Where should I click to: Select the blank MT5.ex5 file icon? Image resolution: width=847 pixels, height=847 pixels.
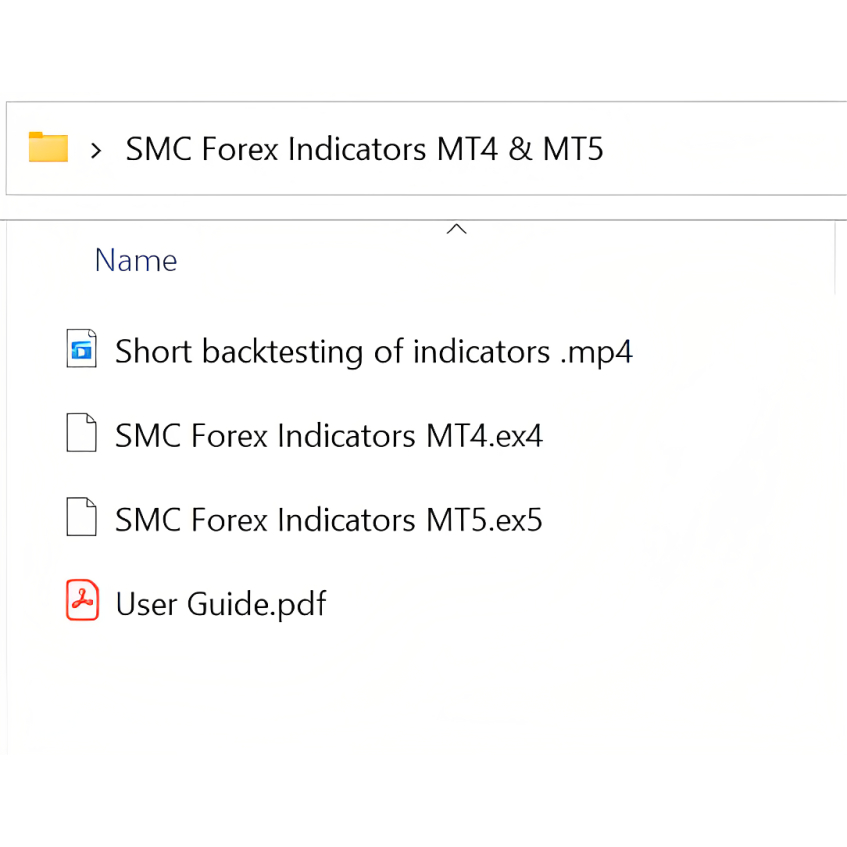pyautogui.click(x=82, y=517)
